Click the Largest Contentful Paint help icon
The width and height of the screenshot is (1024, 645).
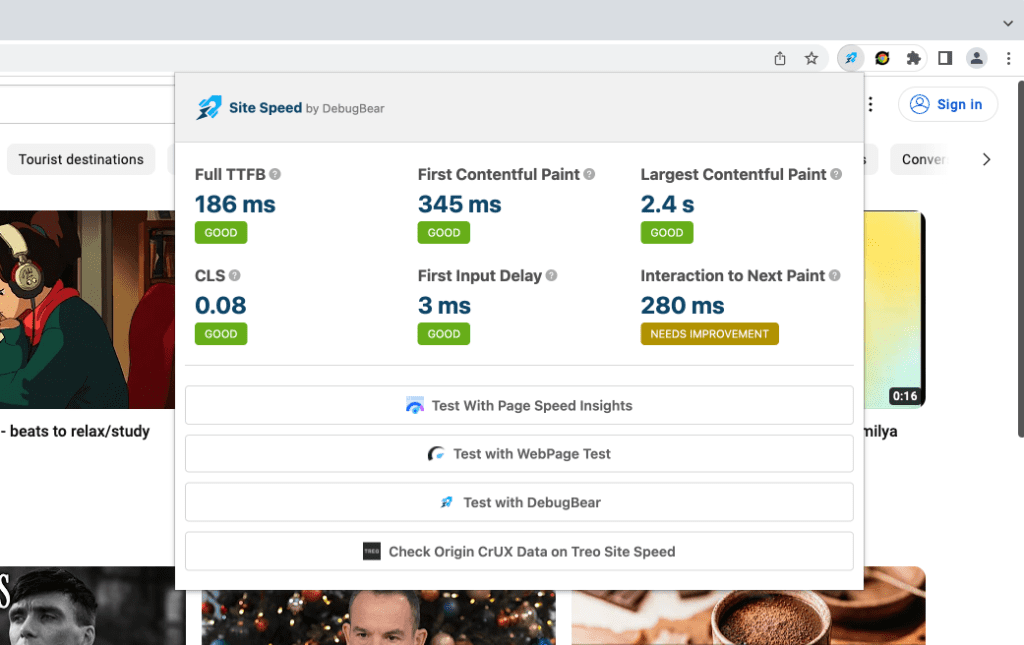836,174
